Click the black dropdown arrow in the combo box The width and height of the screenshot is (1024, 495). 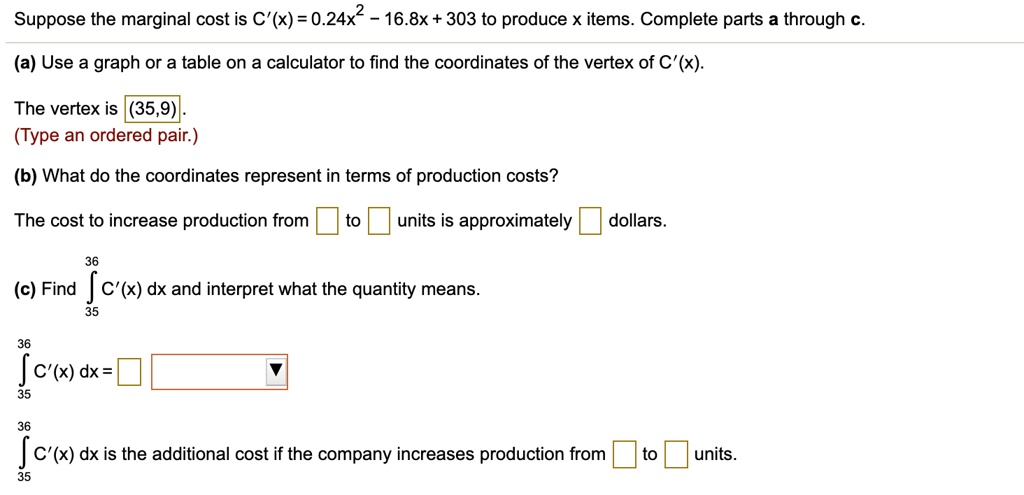coord(276,372)
